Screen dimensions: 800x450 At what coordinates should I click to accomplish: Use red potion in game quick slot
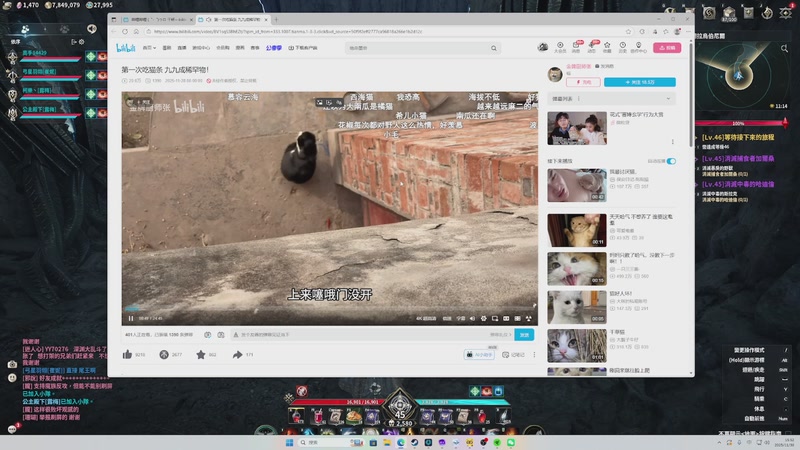coord(296,416)
